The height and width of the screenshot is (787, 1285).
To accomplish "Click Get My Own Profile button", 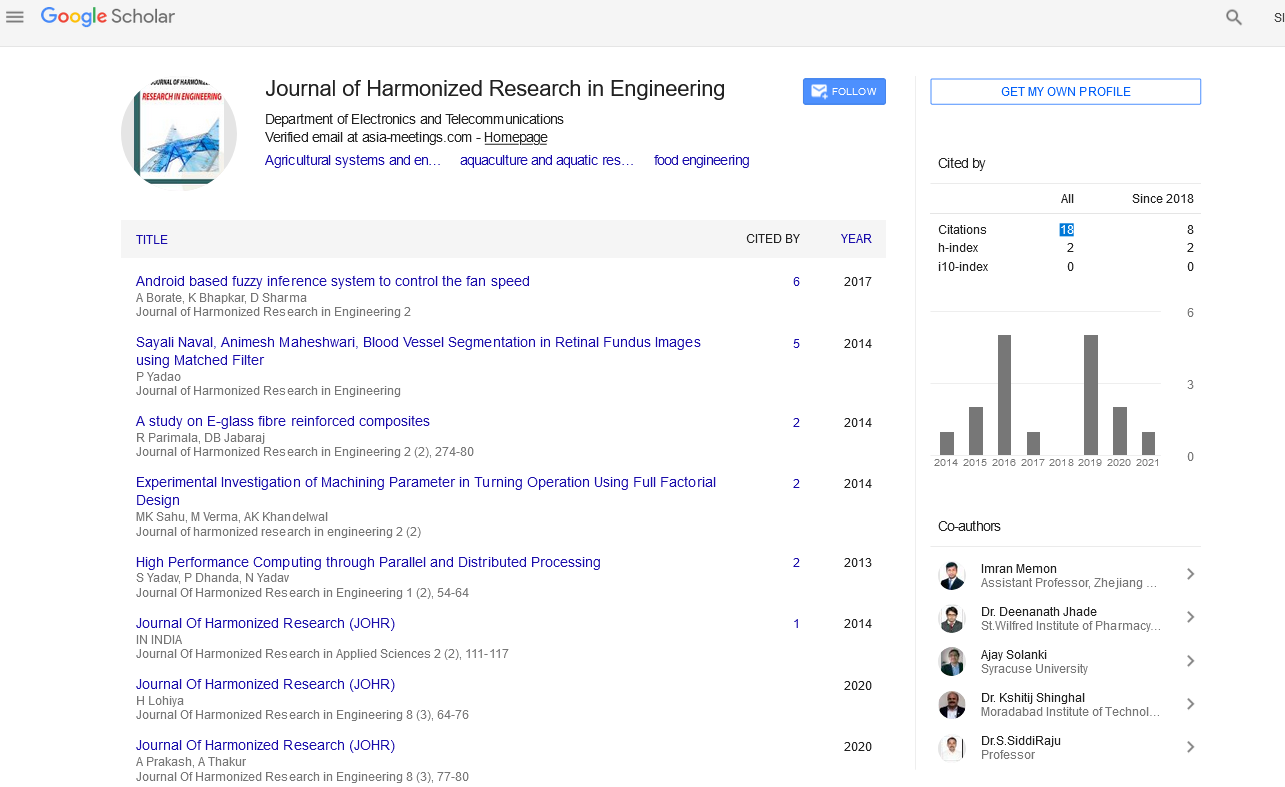I will point(1065,92).
